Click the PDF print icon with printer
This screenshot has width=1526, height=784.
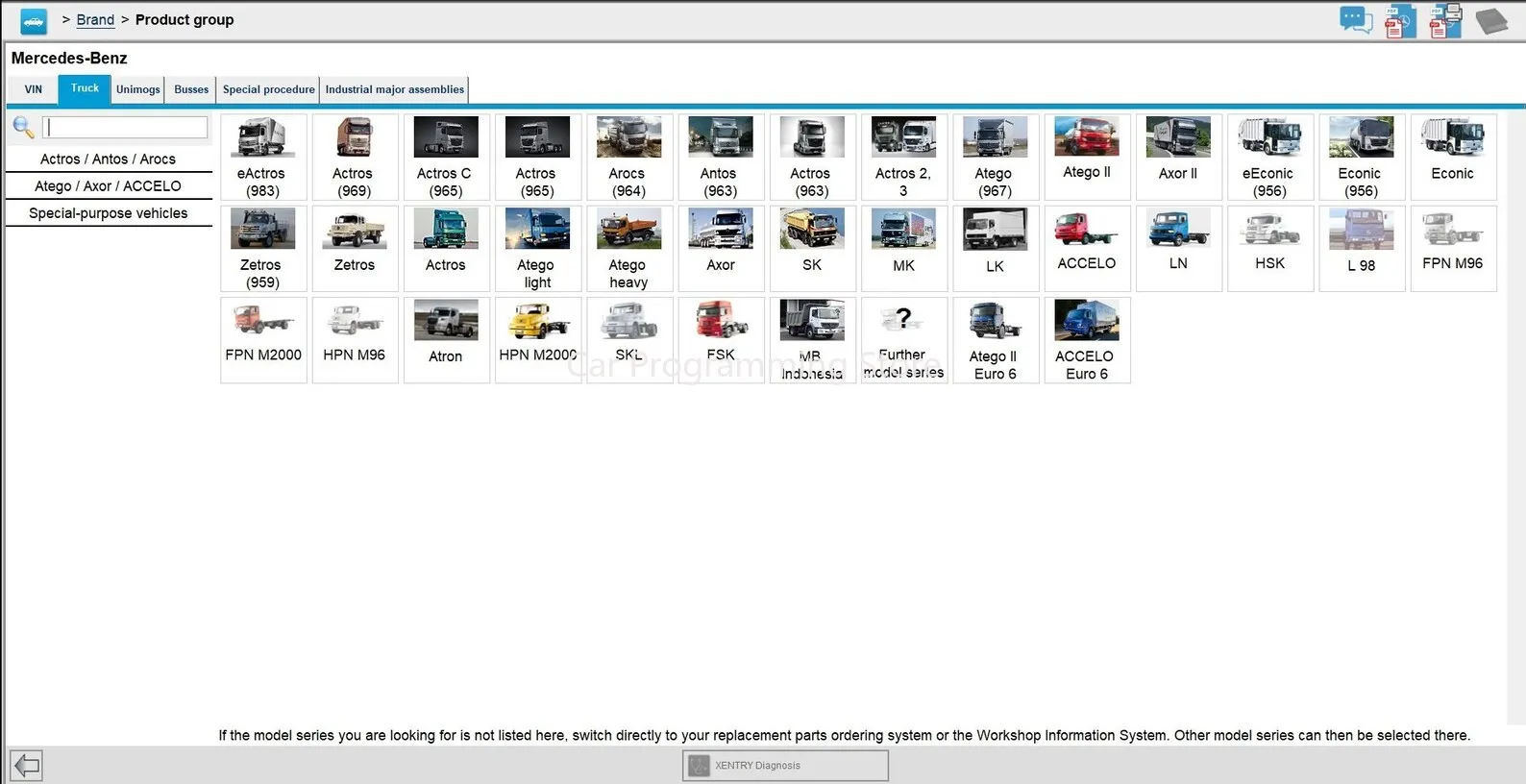(1446, 21)
